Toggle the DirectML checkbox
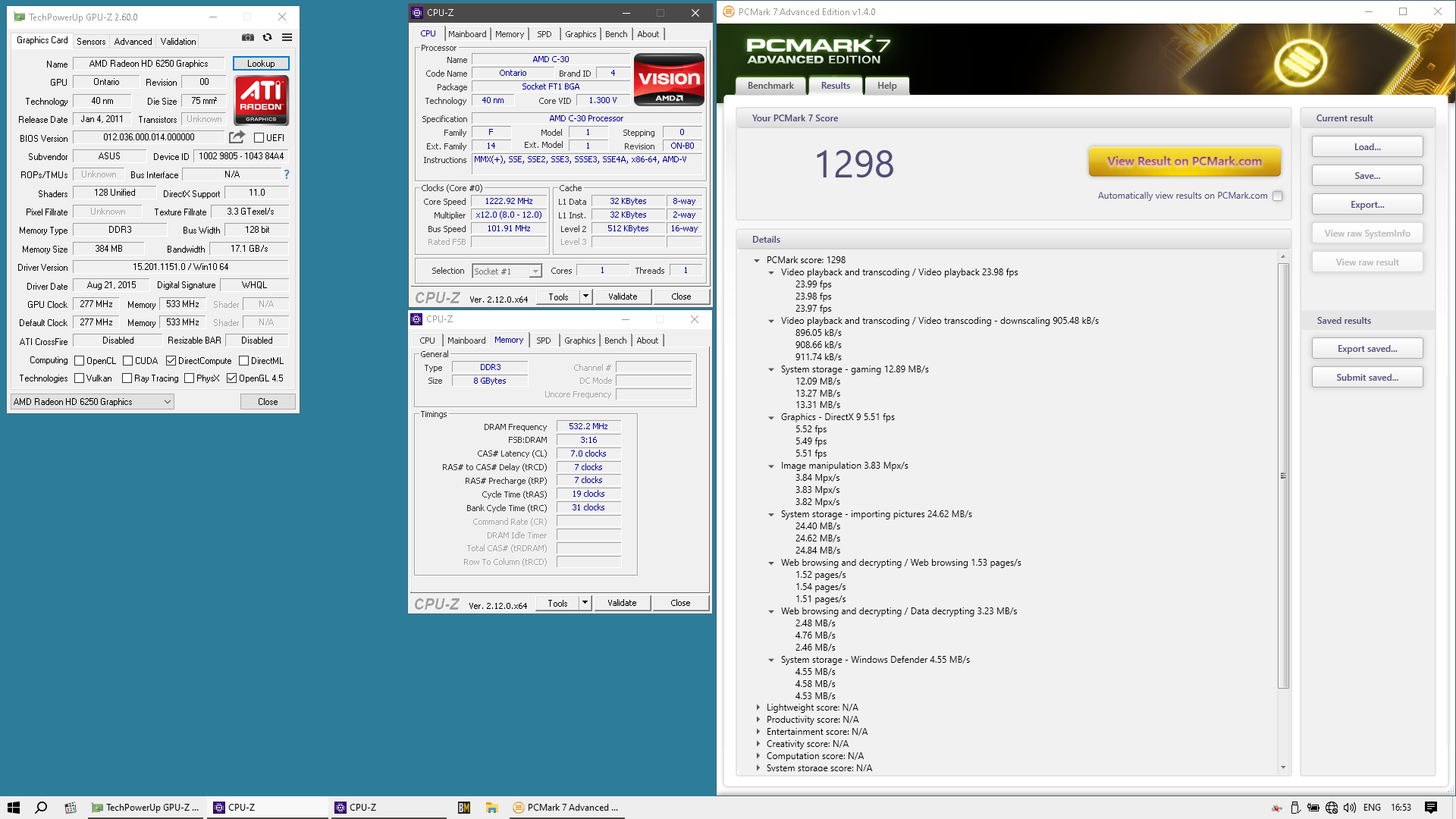This screenshot has height=819, width=1456. click(243, 361)
